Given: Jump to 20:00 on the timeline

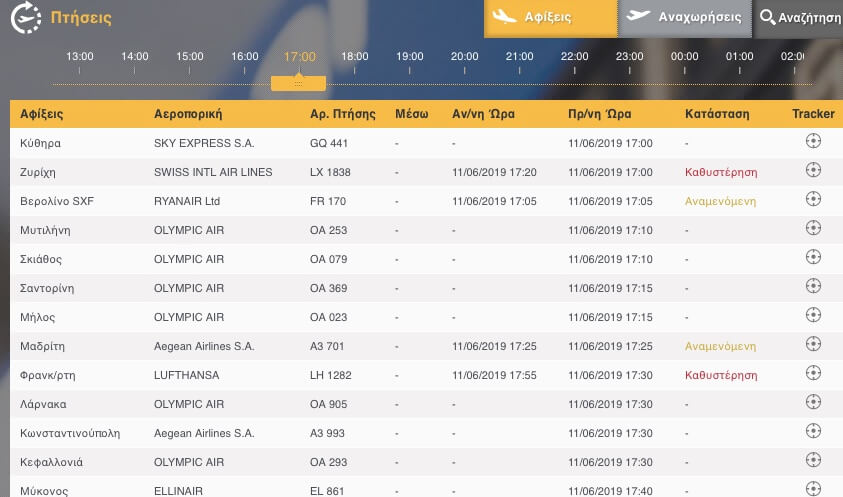Looking at the screenshot, I should 465,56.
